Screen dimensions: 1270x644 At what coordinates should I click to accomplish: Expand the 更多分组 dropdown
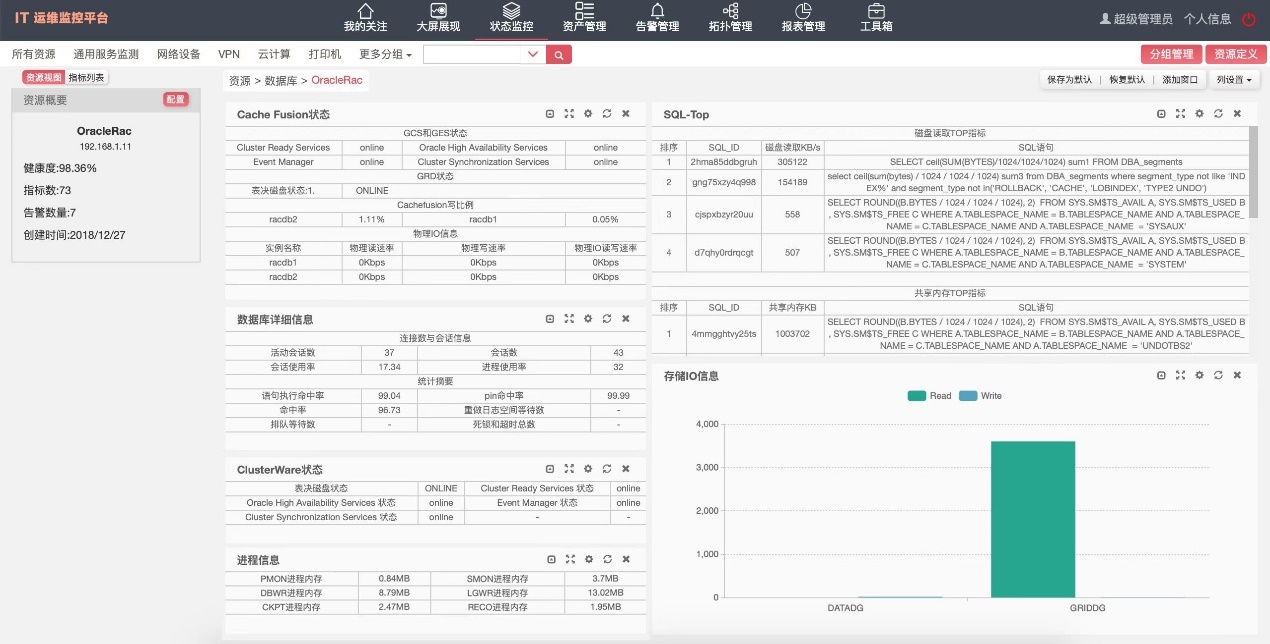click(x=386, y=54)
